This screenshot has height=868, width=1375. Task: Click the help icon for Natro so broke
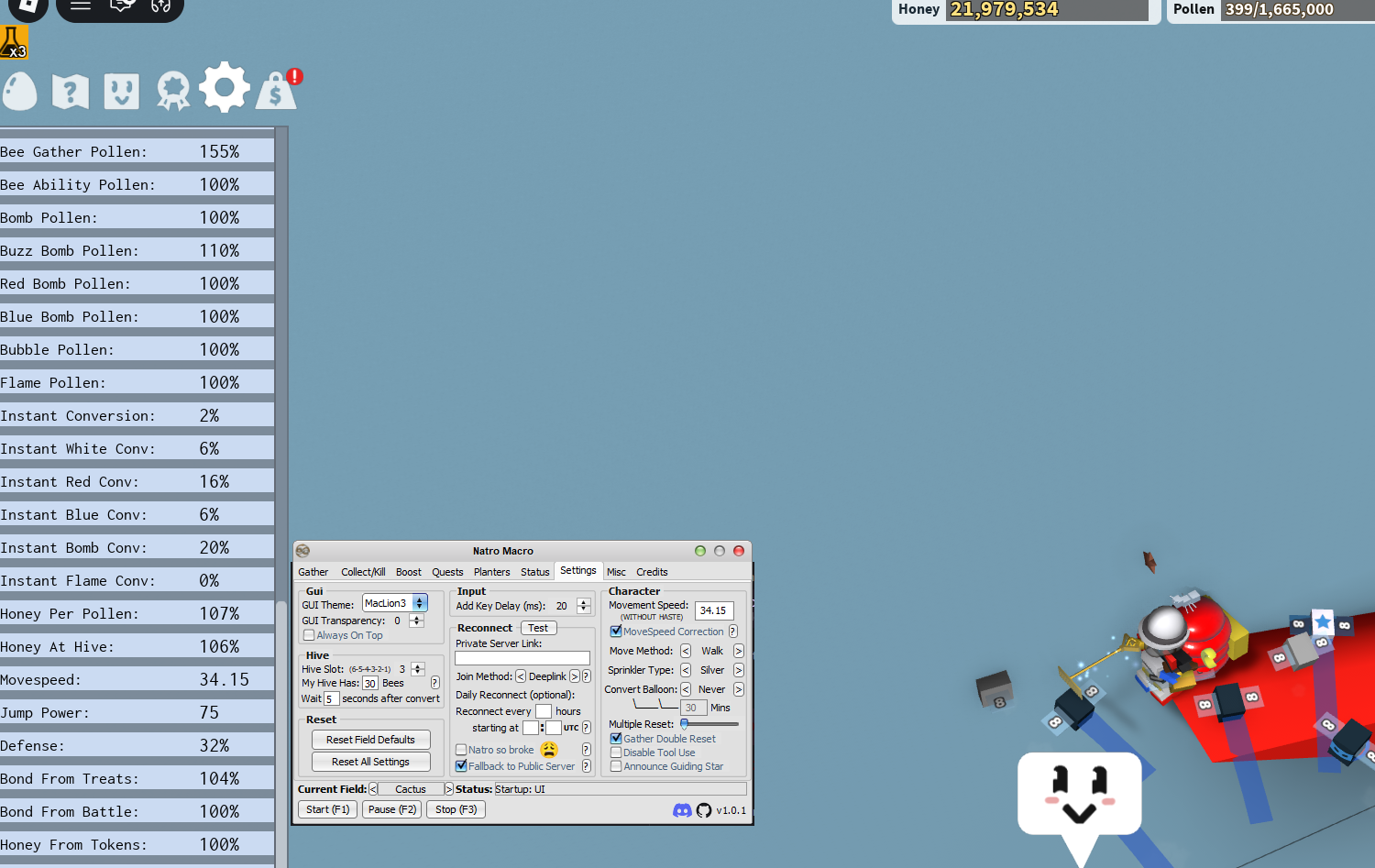[587, 750]
